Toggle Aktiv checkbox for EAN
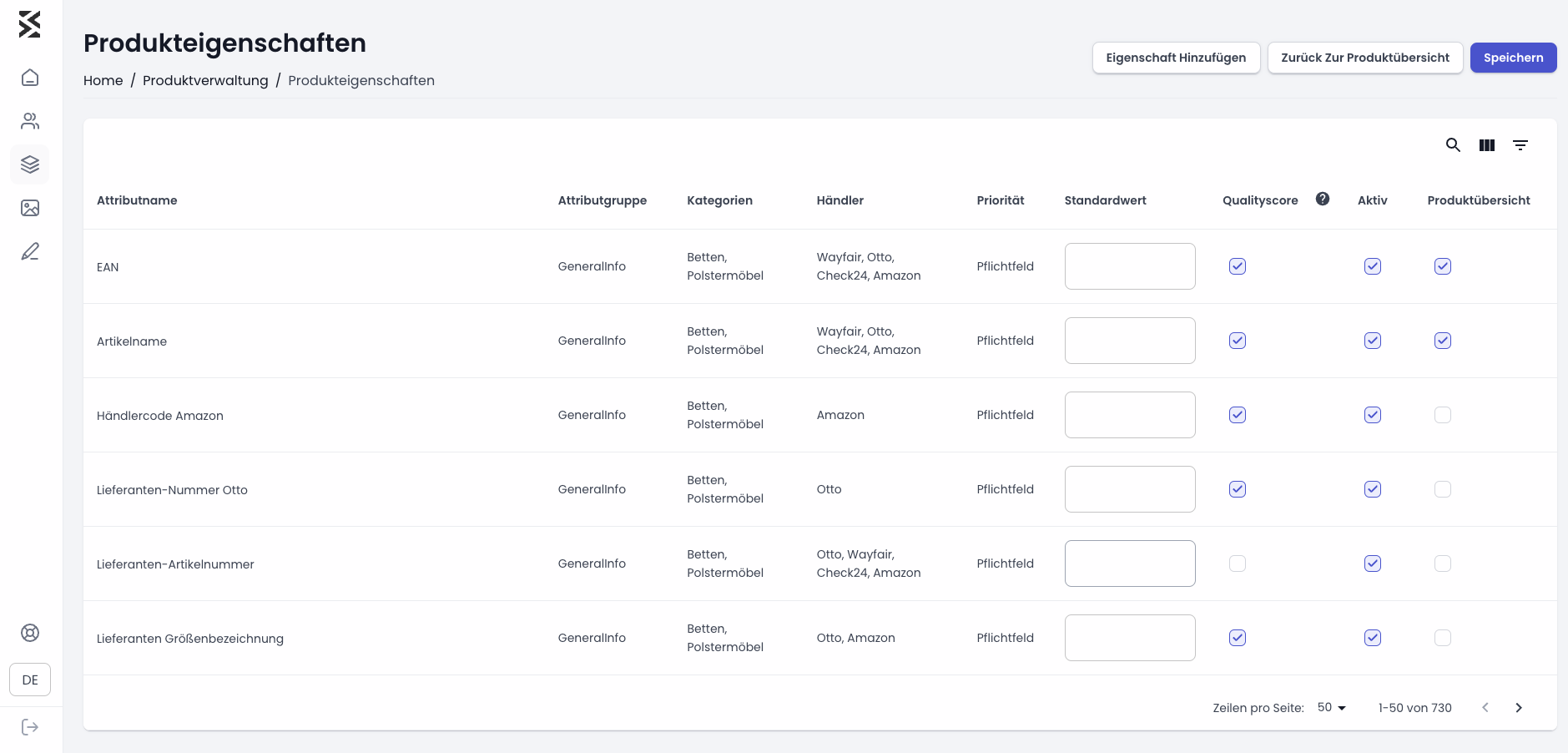The width and height of the screenshot is (1568, 753). coord(1373,266)
